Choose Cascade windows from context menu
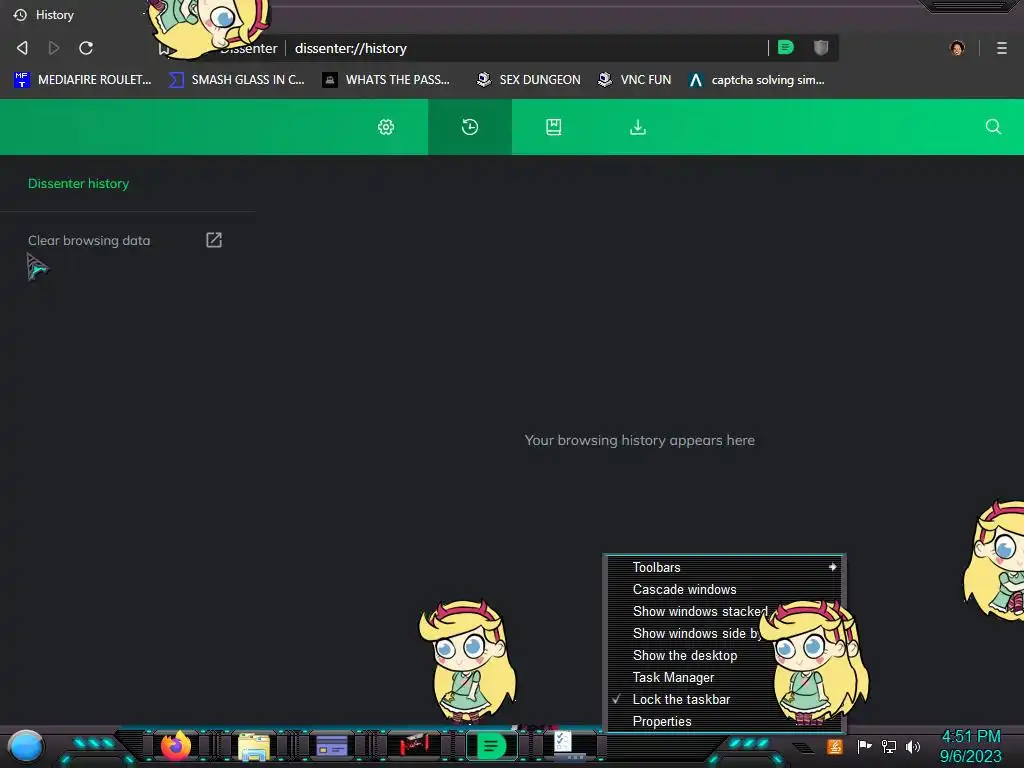Image resolution: width=1024 pixels, height=768 pixels. pos(724,589)
